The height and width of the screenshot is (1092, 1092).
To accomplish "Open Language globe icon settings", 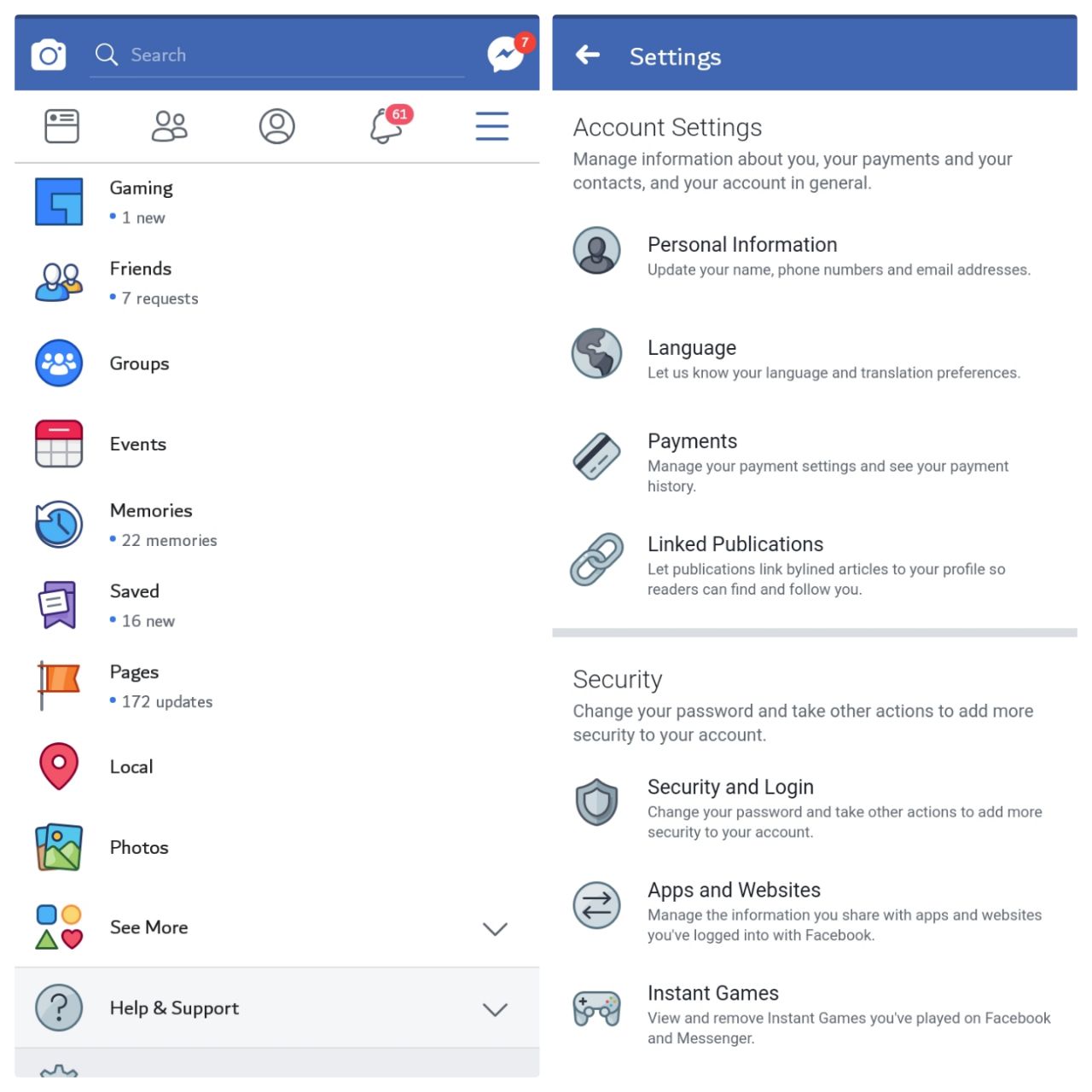I will pos(596,353).
